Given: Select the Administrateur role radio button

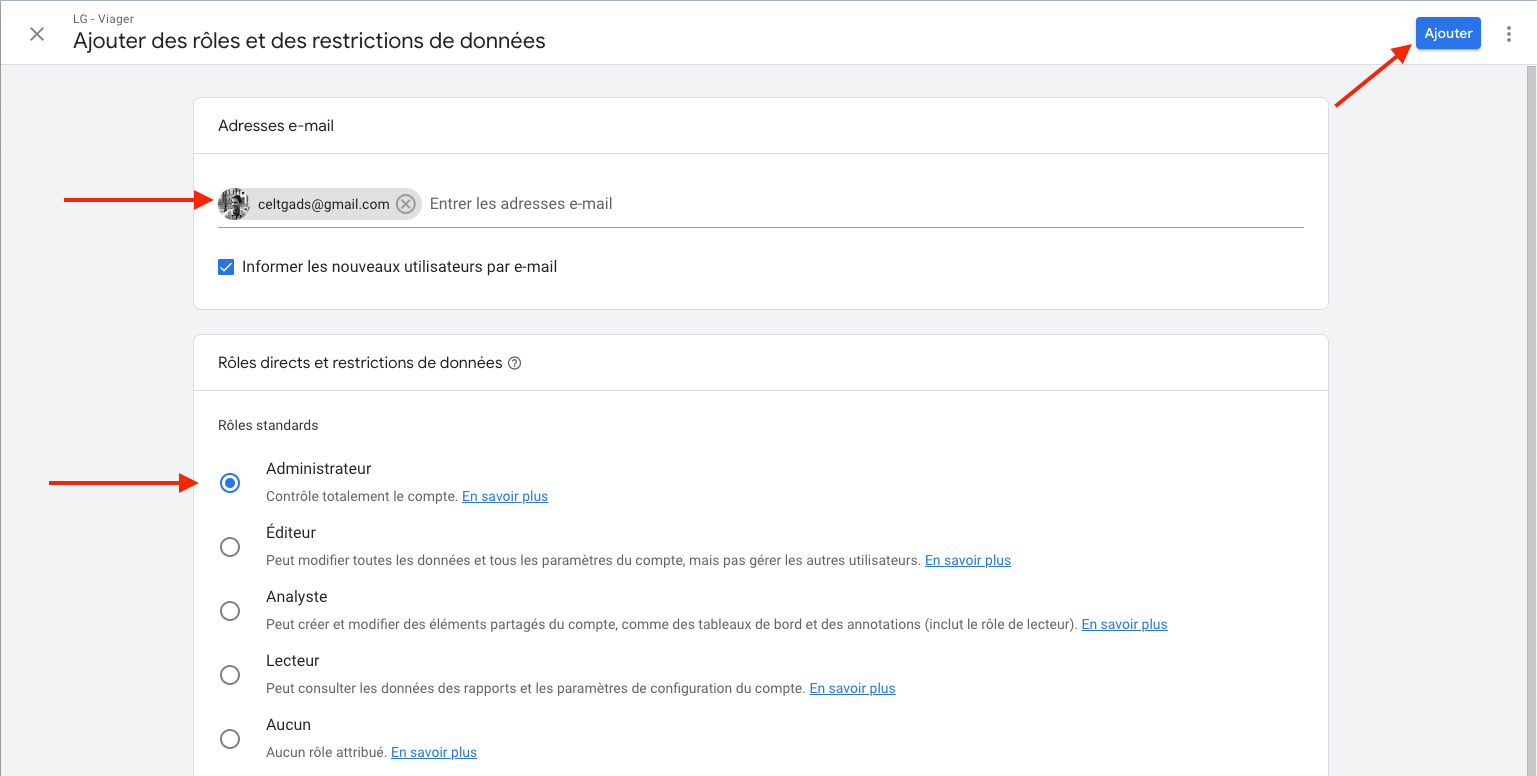Looking at the screenshot, I should click(x=230, y=483).
